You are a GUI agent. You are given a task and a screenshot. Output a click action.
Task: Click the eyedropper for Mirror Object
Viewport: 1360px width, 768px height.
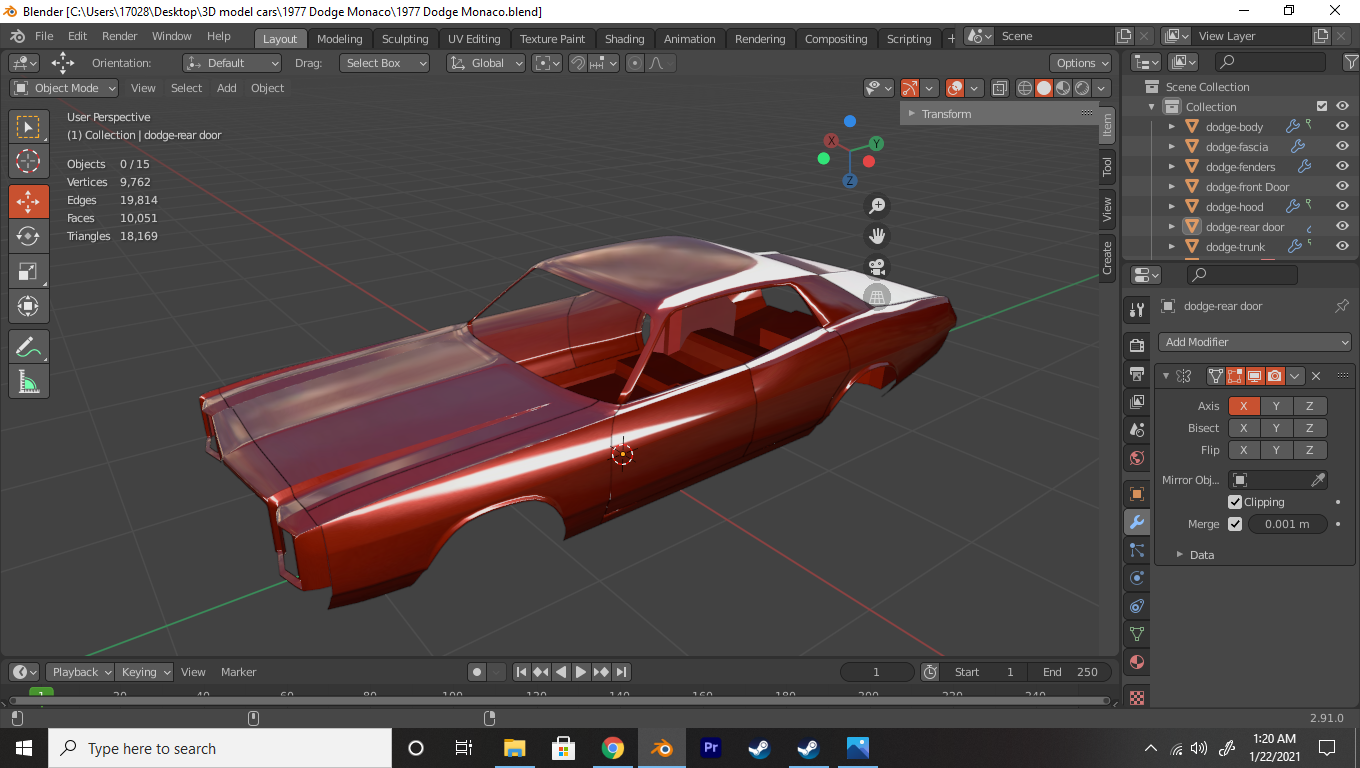(x=1318, y=480)
